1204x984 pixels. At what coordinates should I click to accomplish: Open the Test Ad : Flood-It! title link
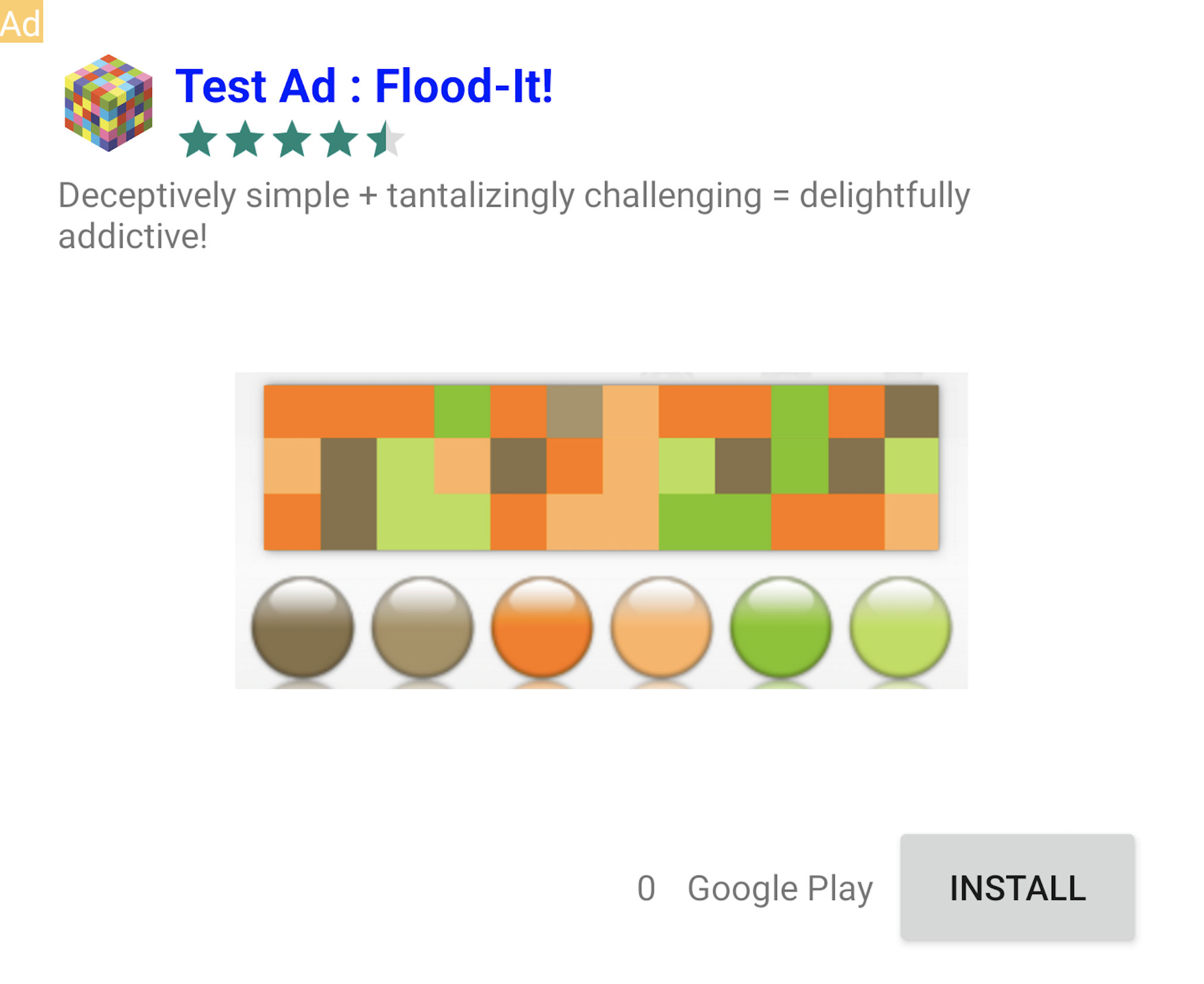click(364, 86)
